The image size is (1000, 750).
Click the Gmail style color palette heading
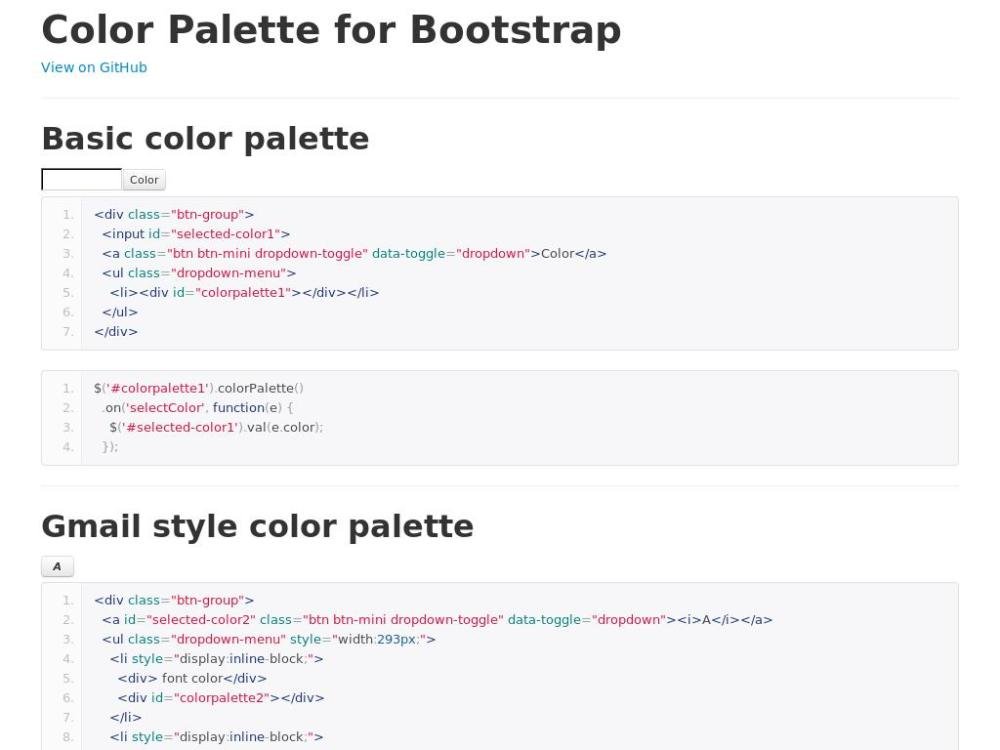[x=257, y=525]
